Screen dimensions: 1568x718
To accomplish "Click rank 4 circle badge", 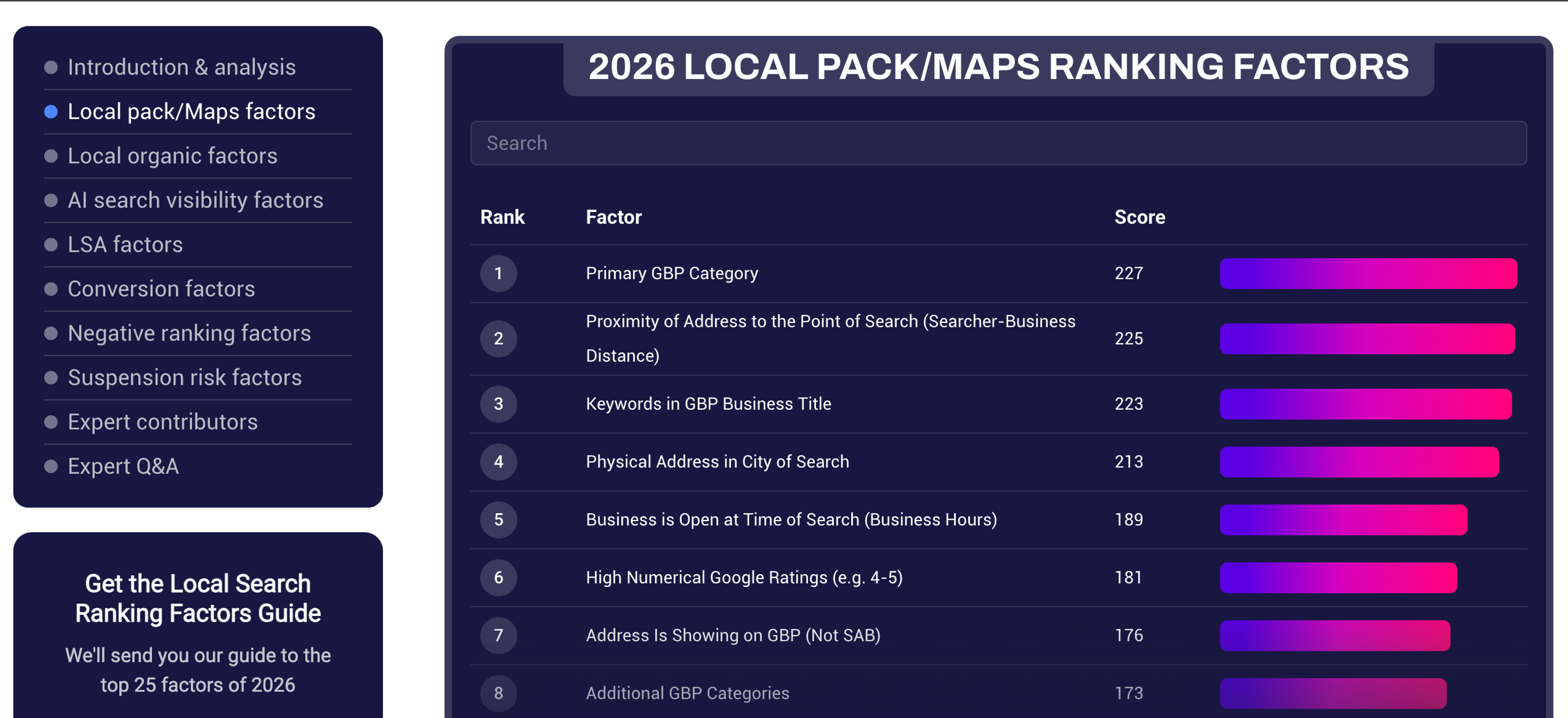I will coord(499,462).
